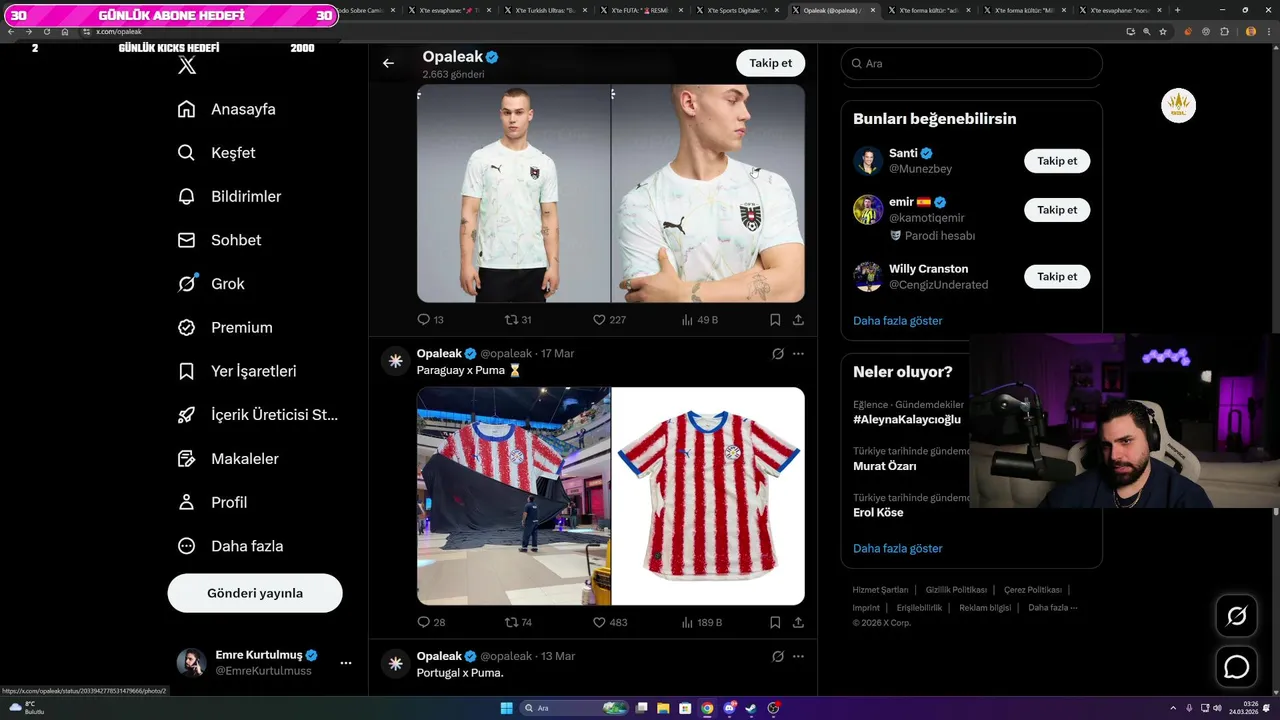This screenshot has height=720, width=1280.
Task: Switch to 'X'te Turkish Ultras' browser tab
Action: [548, 9]
